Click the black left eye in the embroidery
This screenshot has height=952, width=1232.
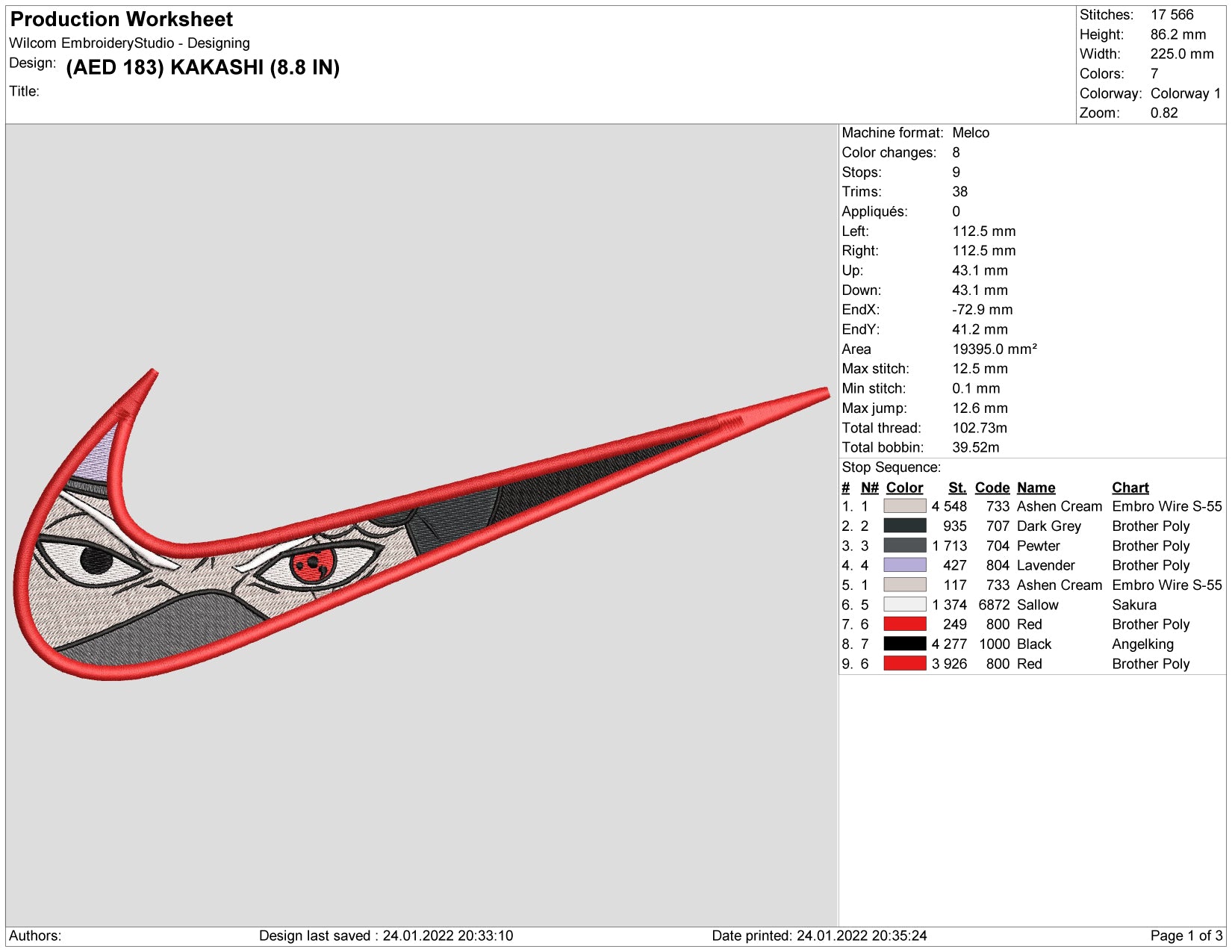(x=96, y=560)
